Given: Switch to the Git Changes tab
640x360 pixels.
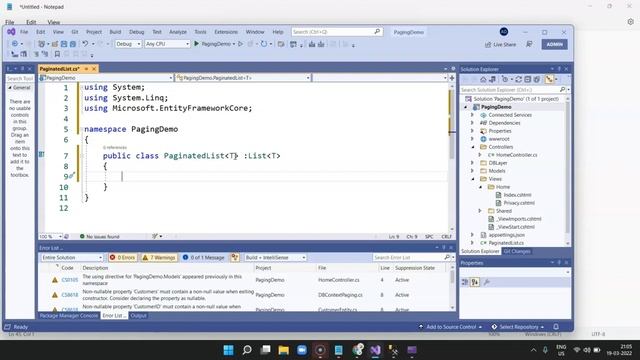Looking at the screenshot, I should click(517, 251).
